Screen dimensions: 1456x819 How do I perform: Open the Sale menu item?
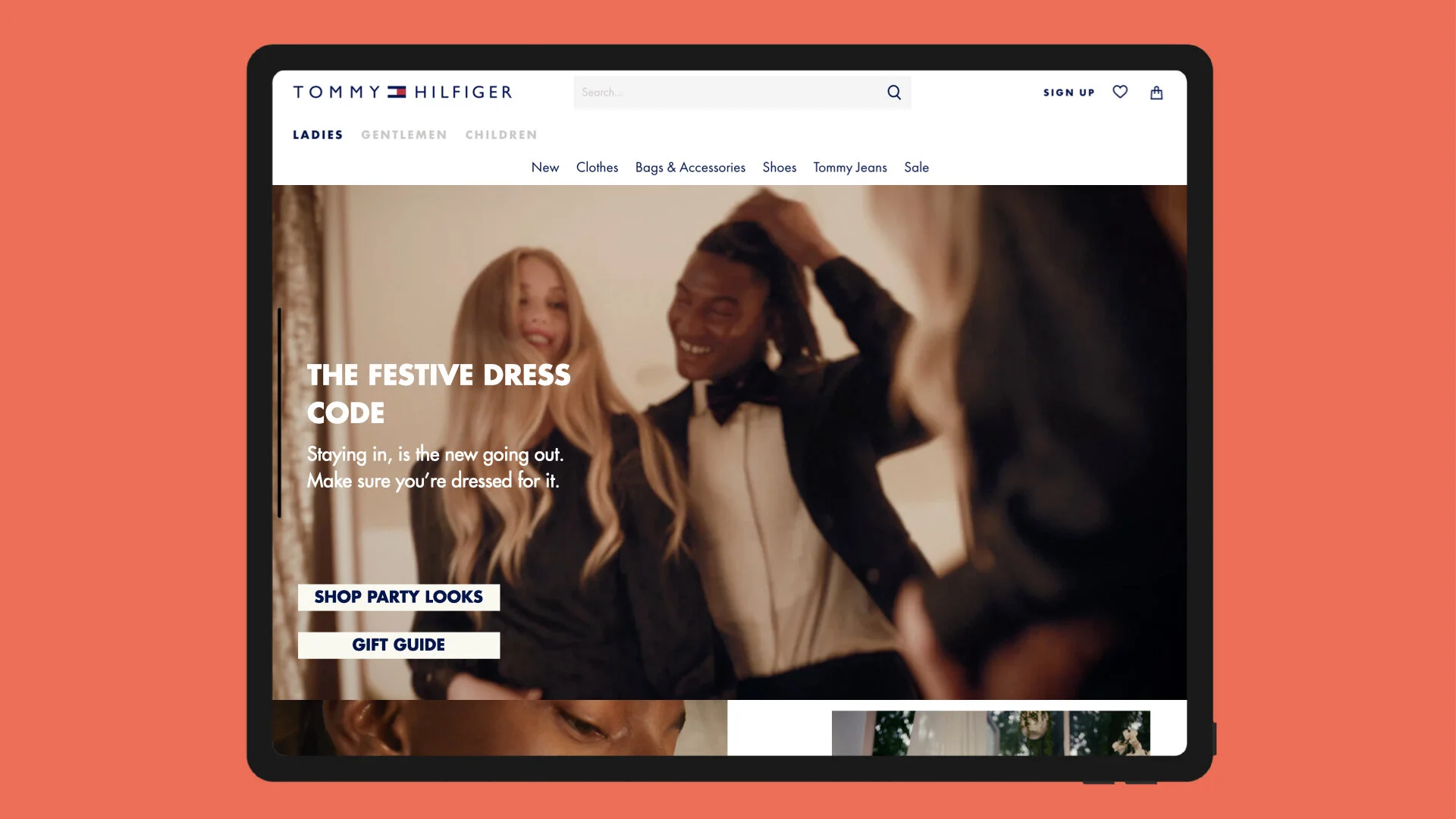916,168
